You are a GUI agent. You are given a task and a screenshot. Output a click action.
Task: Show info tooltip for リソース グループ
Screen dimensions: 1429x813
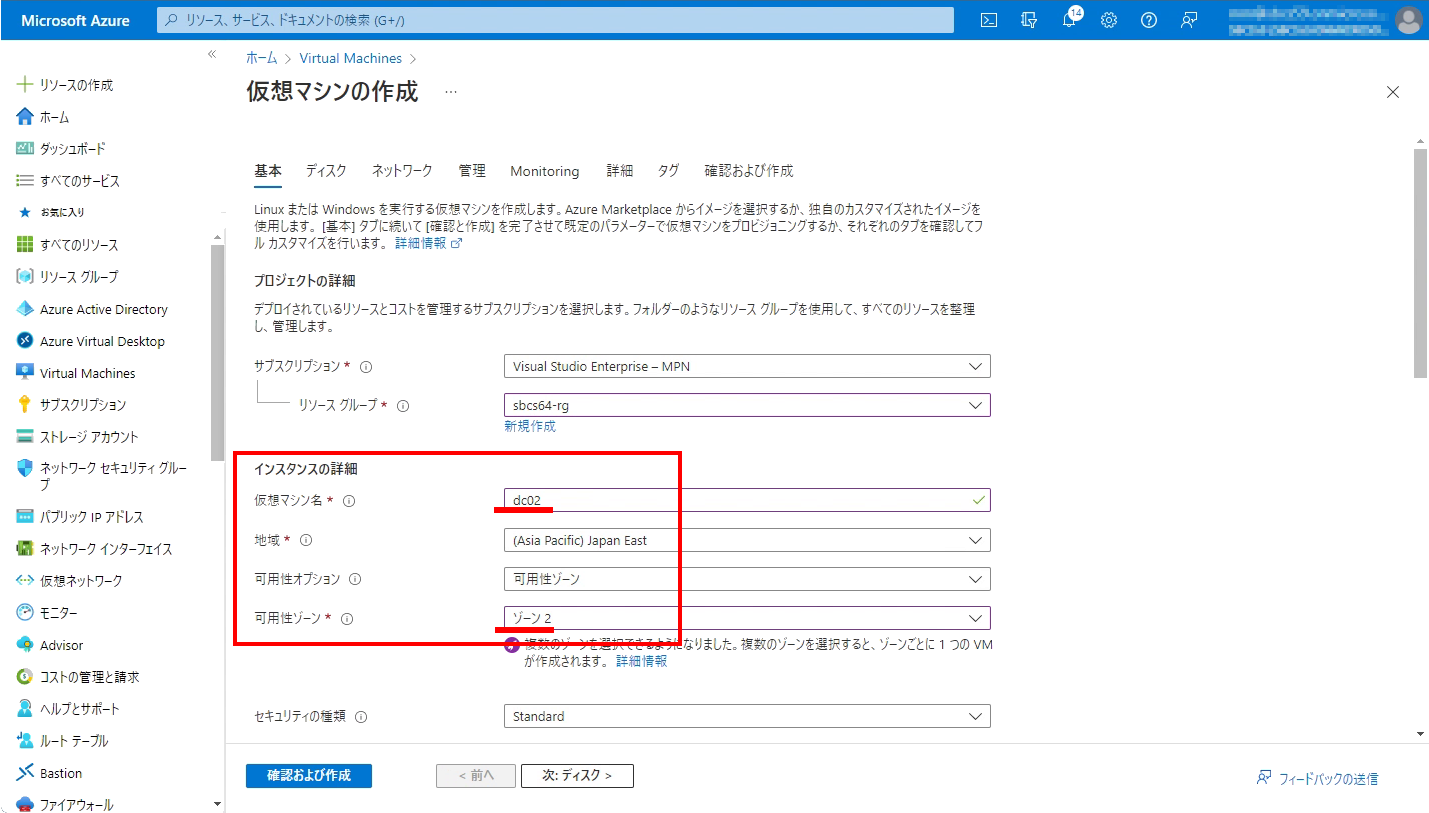click(x=403, y=406)
